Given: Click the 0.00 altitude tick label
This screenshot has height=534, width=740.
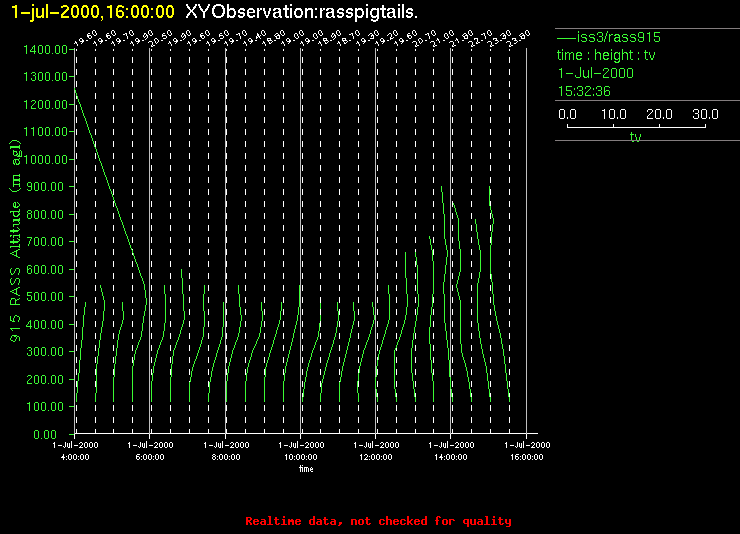Looking at the screenshot, I should click(45, 434).
